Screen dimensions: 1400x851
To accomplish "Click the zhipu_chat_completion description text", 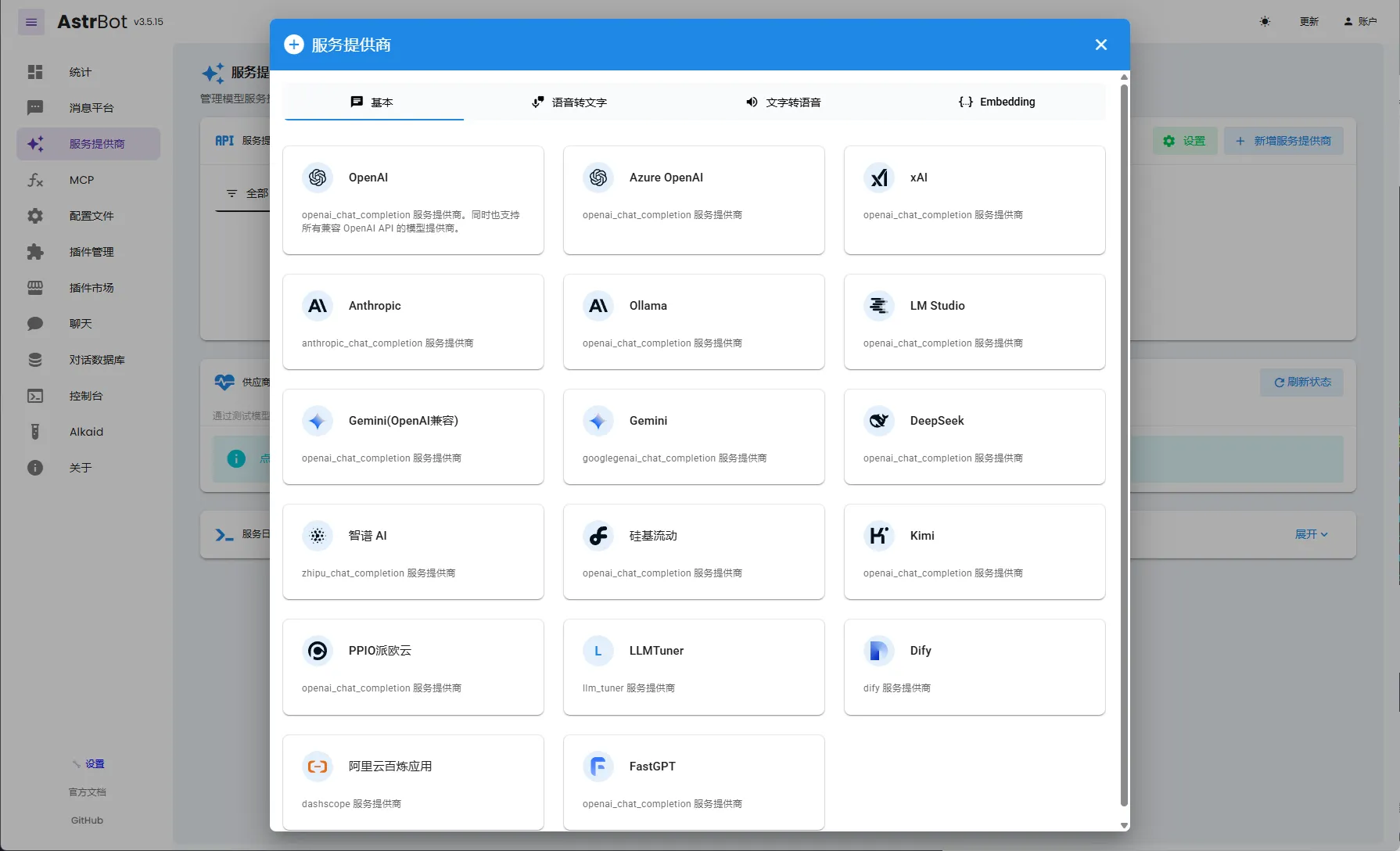I will click(x=379, y=573).
